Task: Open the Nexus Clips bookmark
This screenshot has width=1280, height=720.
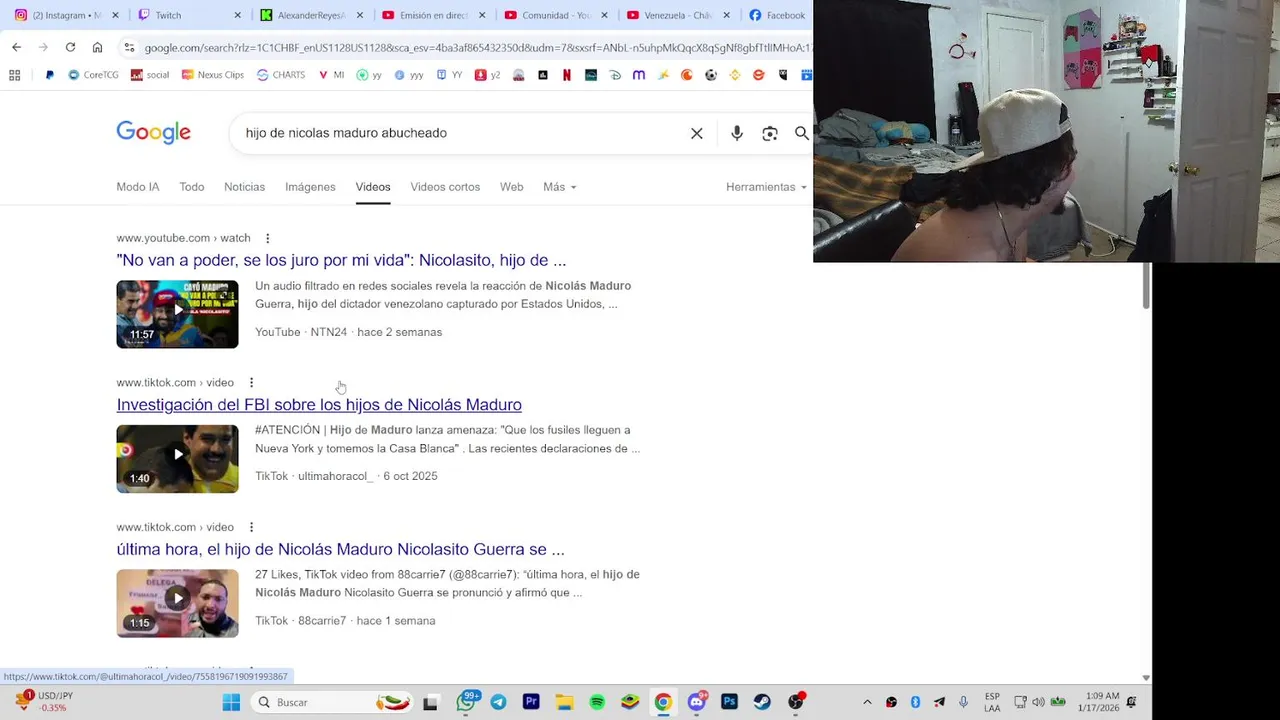Action: pyautogui.click(x=212, y=75)
